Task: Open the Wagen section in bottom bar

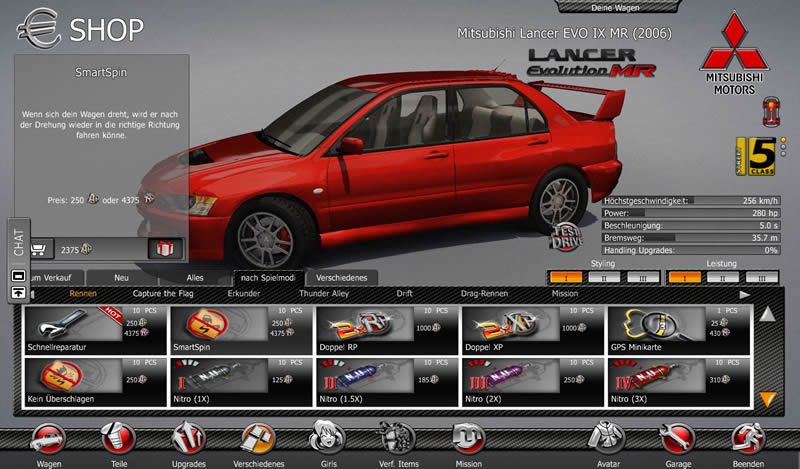Action: [x=47, y=440]
